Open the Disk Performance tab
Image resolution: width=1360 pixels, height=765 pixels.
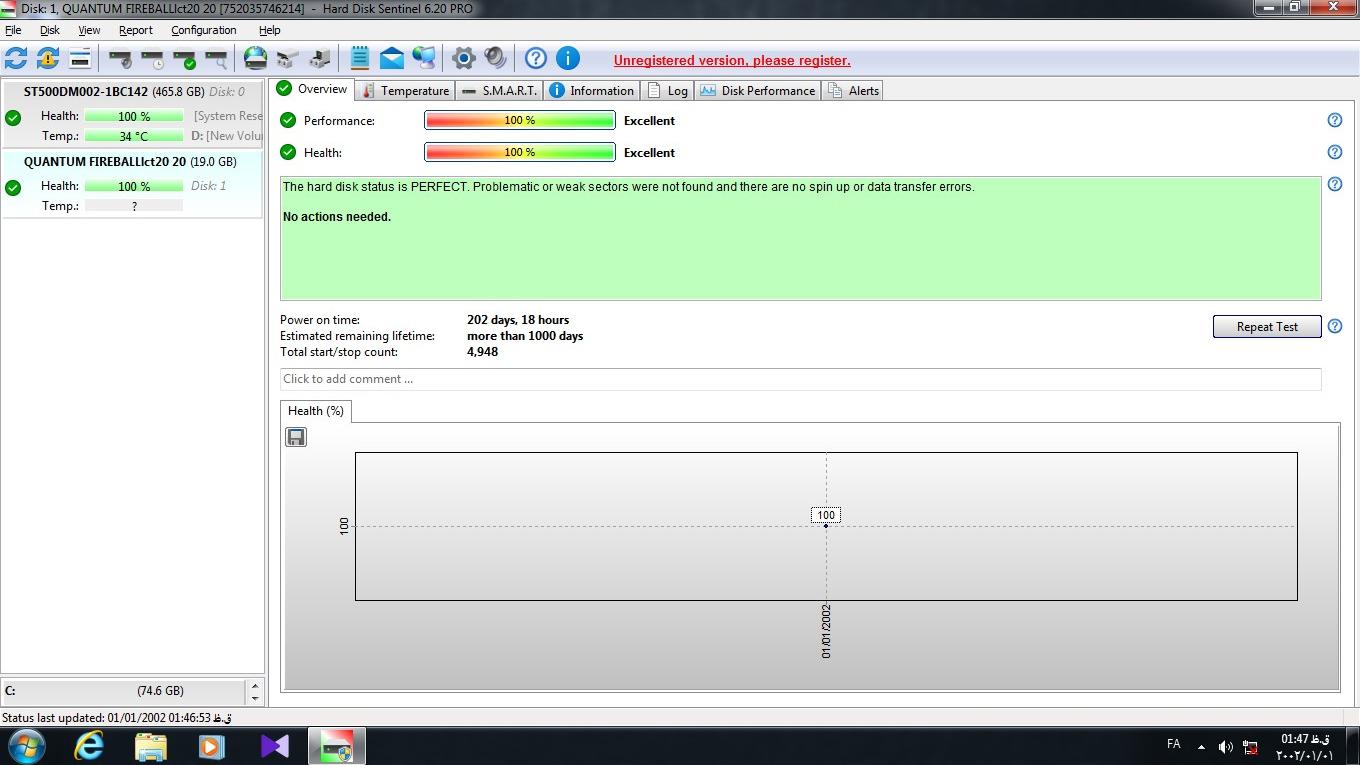[758, 90]
